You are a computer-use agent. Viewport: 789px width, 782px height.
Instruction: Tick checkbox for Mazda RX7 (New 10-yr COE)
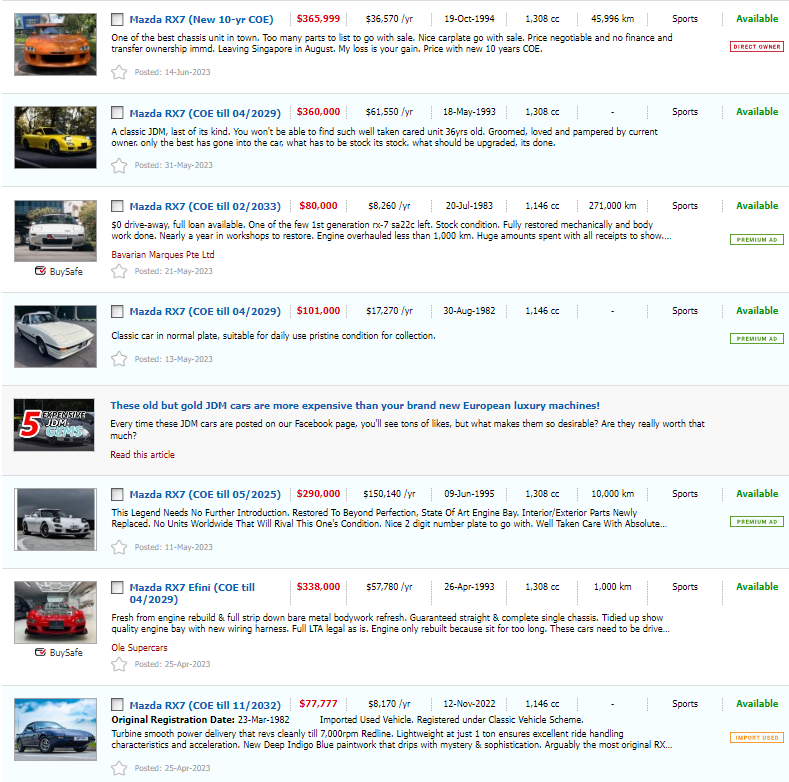pos(118,19)
